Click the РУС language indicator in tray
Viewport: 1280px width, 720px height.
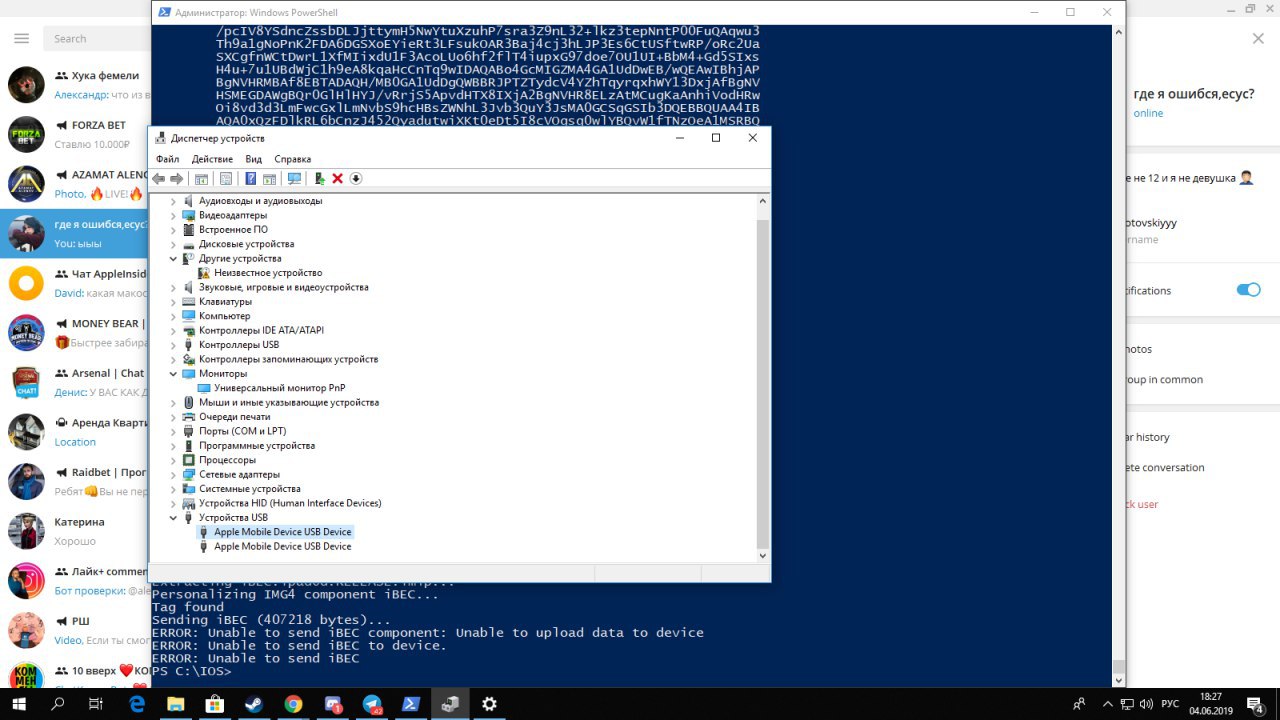[x=1169, y=704]
